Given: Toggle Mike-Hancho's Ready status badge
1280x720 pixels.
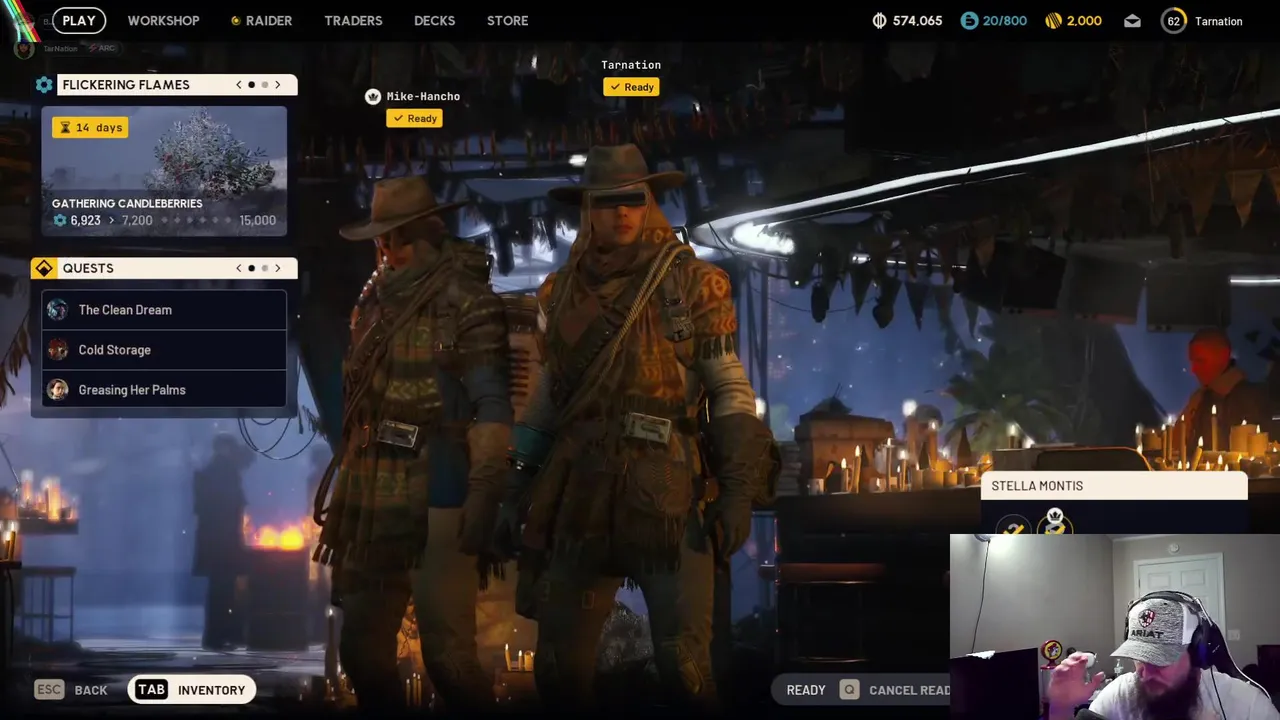Looking at the screenshot, I should (x=414, y=118).
